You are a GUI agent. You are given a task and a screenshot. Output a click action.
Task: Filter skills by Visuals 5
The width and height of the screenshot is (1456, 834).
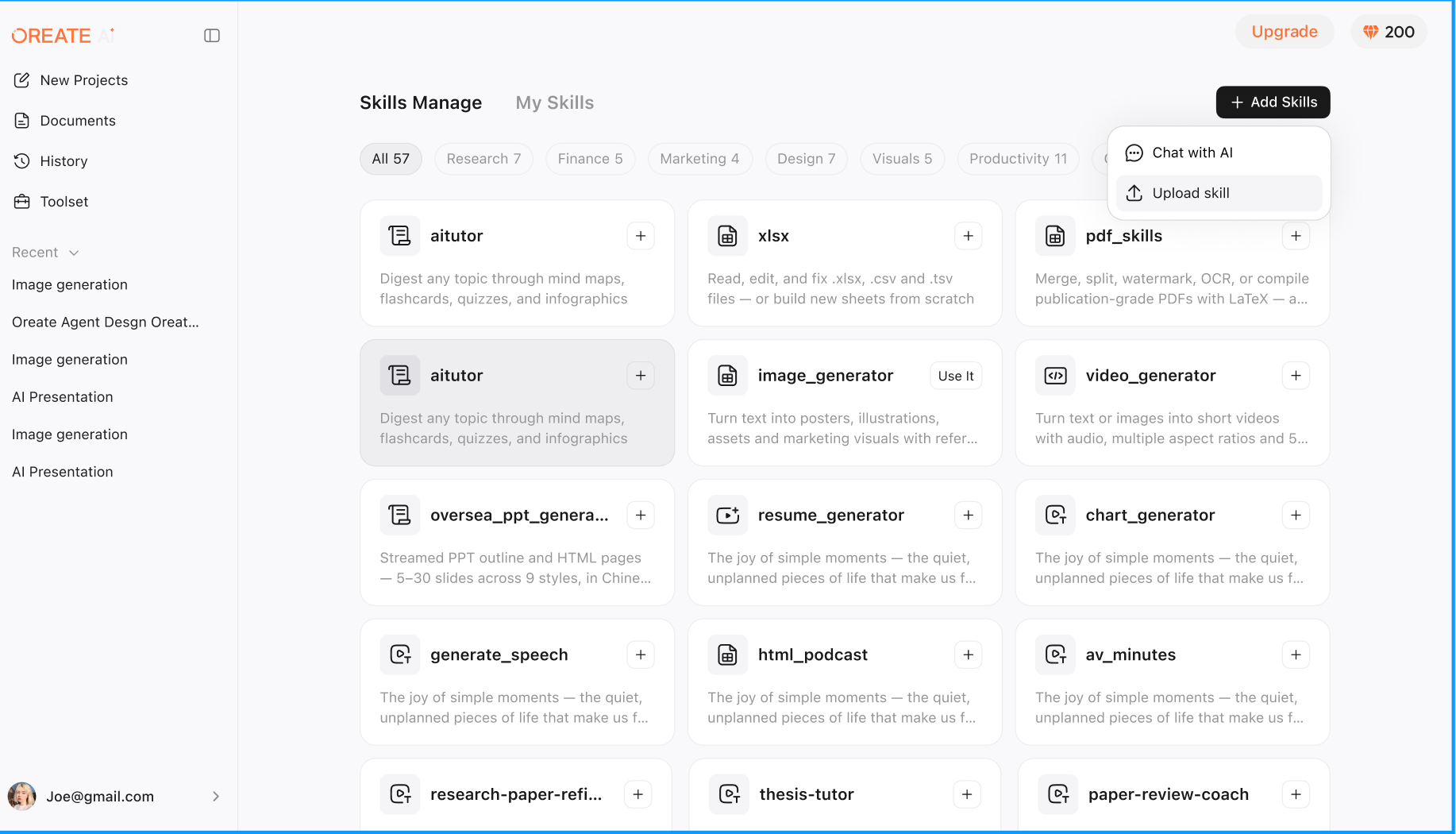(903, 159)
